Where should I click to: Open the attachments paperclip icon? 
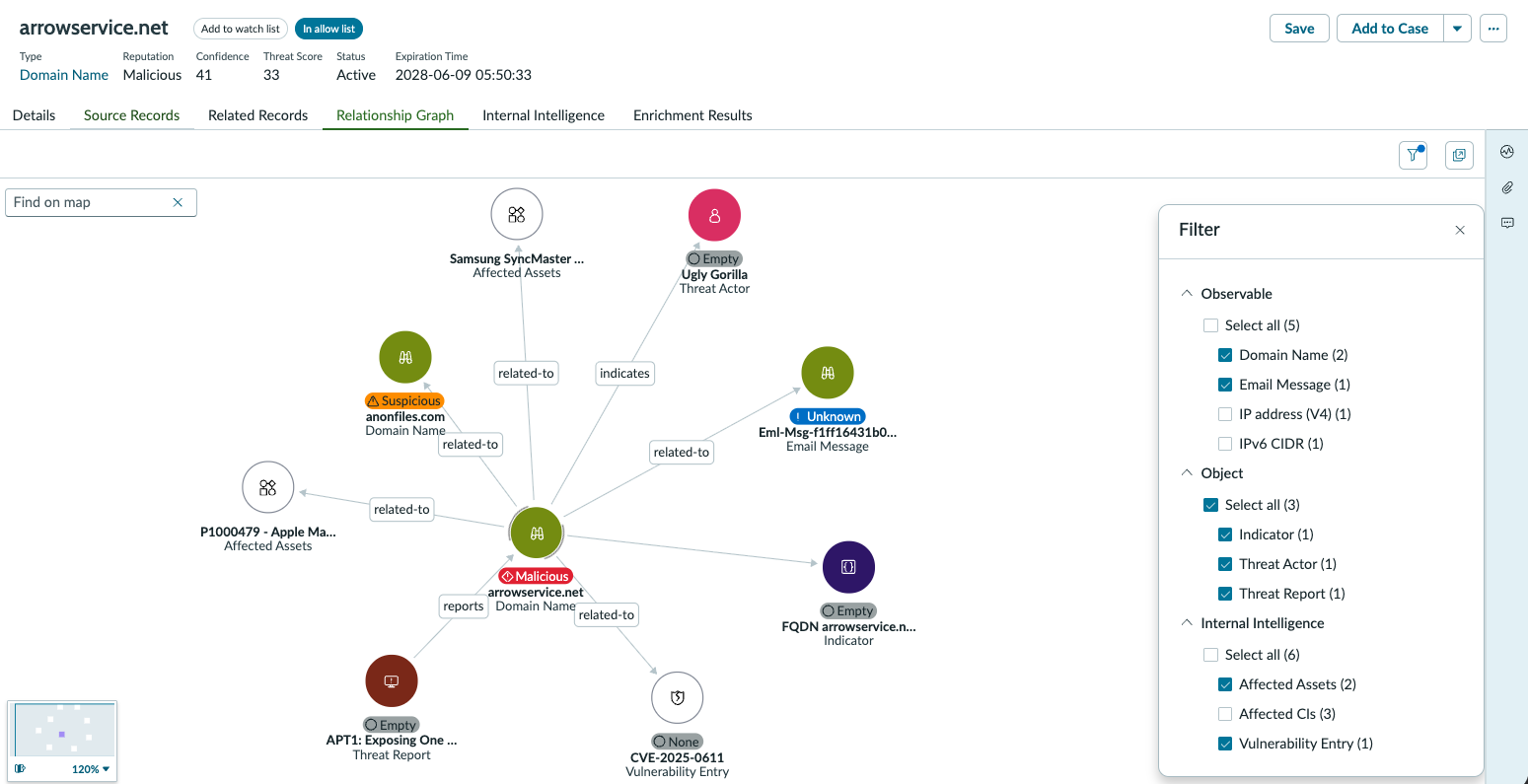[x=1506, y=187]
